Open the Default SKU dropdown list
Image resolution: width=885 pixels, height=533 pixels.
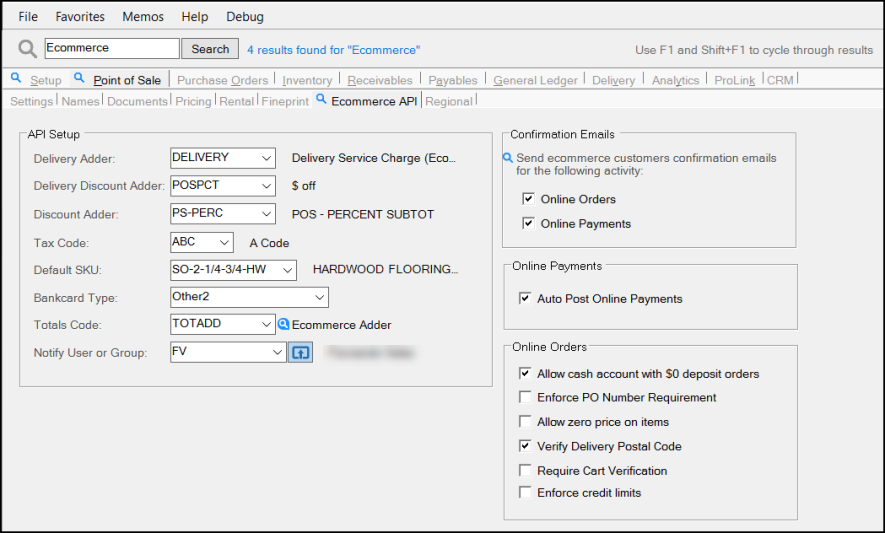tap(287, 270)
